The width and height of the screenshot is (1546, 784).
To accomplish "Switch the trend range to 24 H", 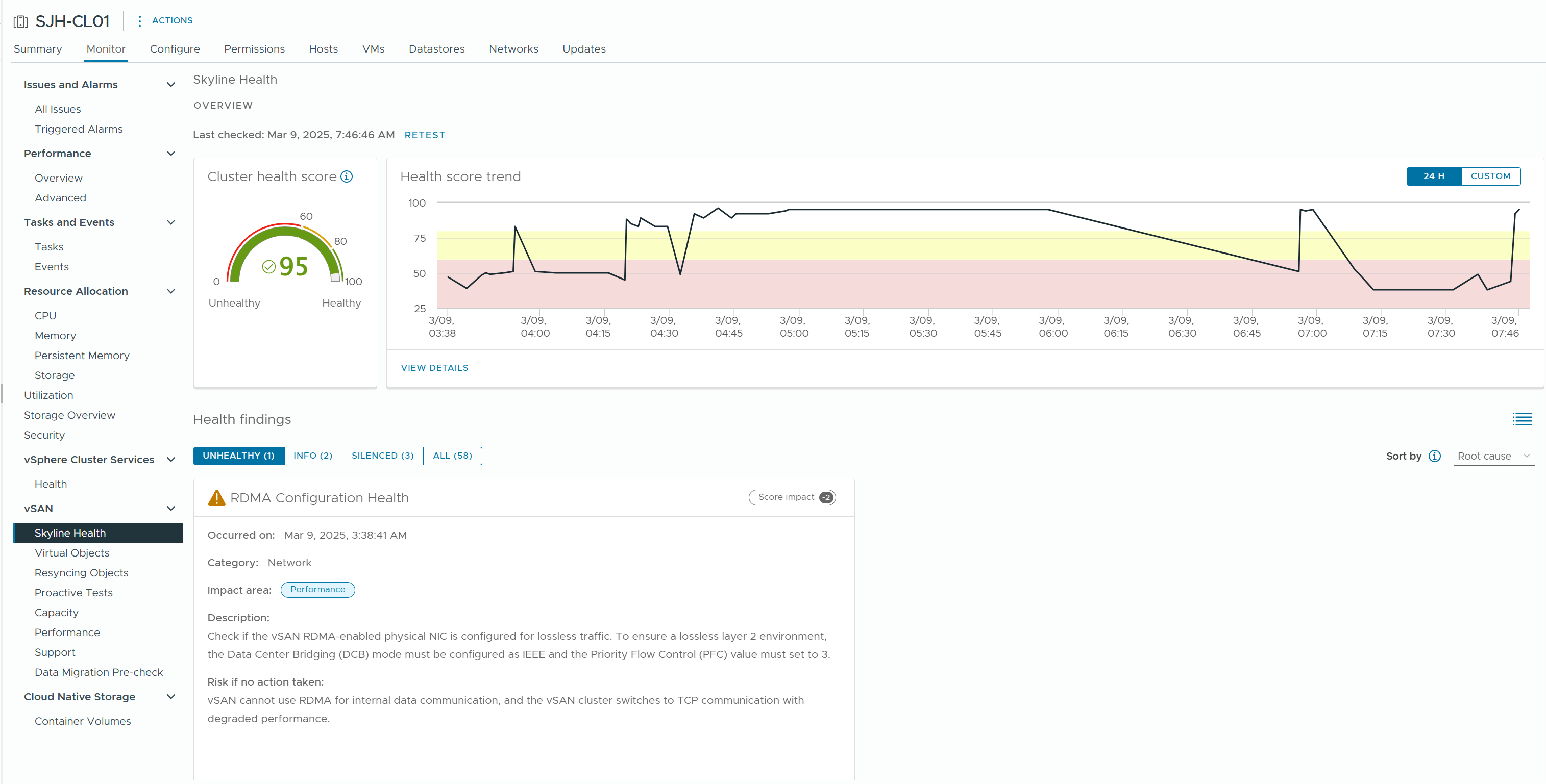I will 1433,176.
